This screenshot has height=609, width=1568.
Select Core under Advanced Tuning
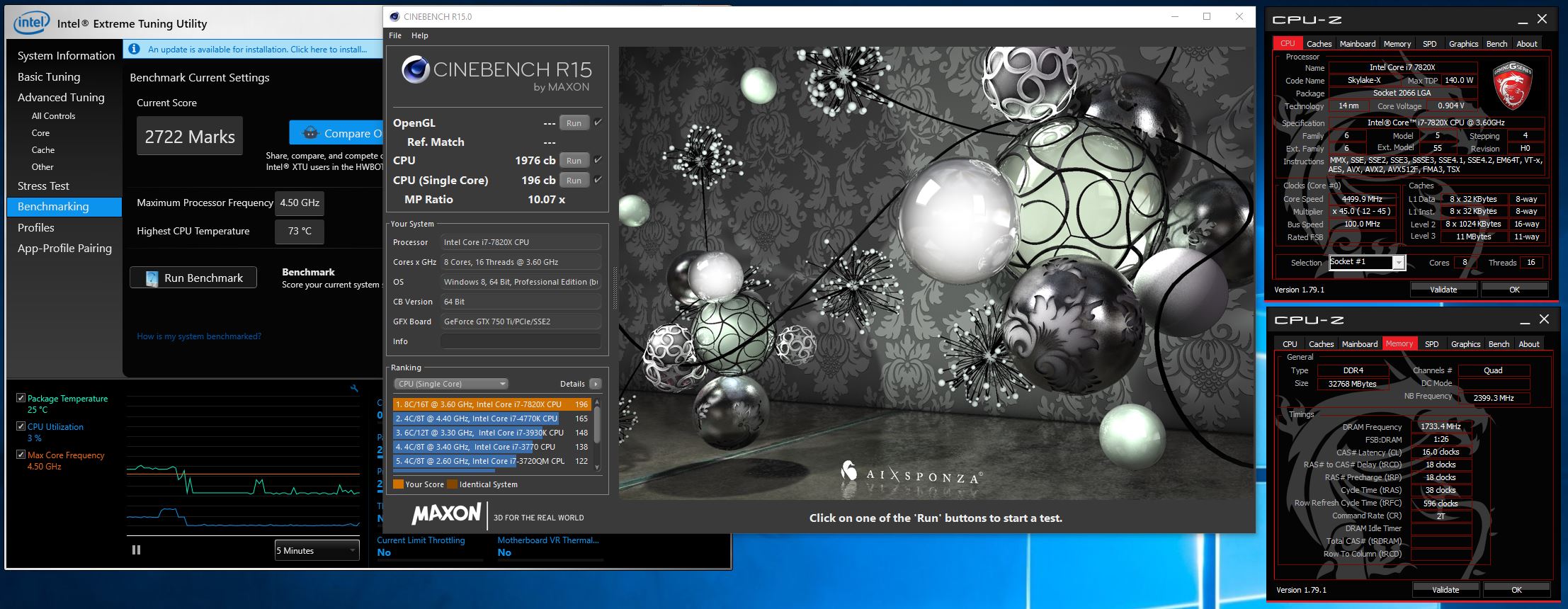[x=40, y=133]
